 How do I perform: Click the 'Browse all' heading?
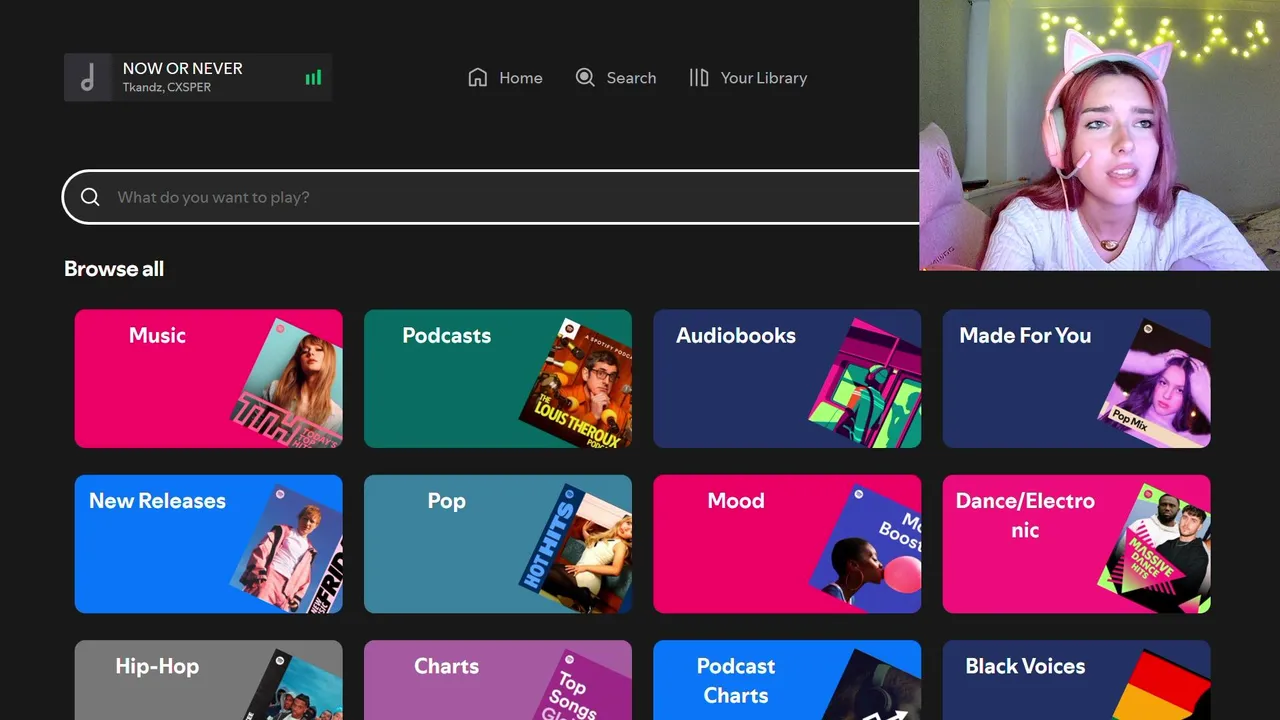[114, 269]
